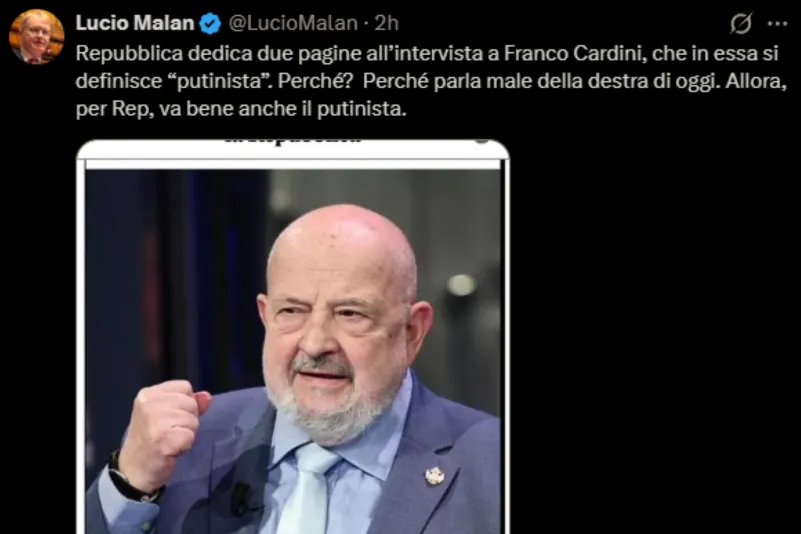Screen dimensions: 801x534
Task: Open the @LucioMalan handle link
Action: click(x=293, y=23)
